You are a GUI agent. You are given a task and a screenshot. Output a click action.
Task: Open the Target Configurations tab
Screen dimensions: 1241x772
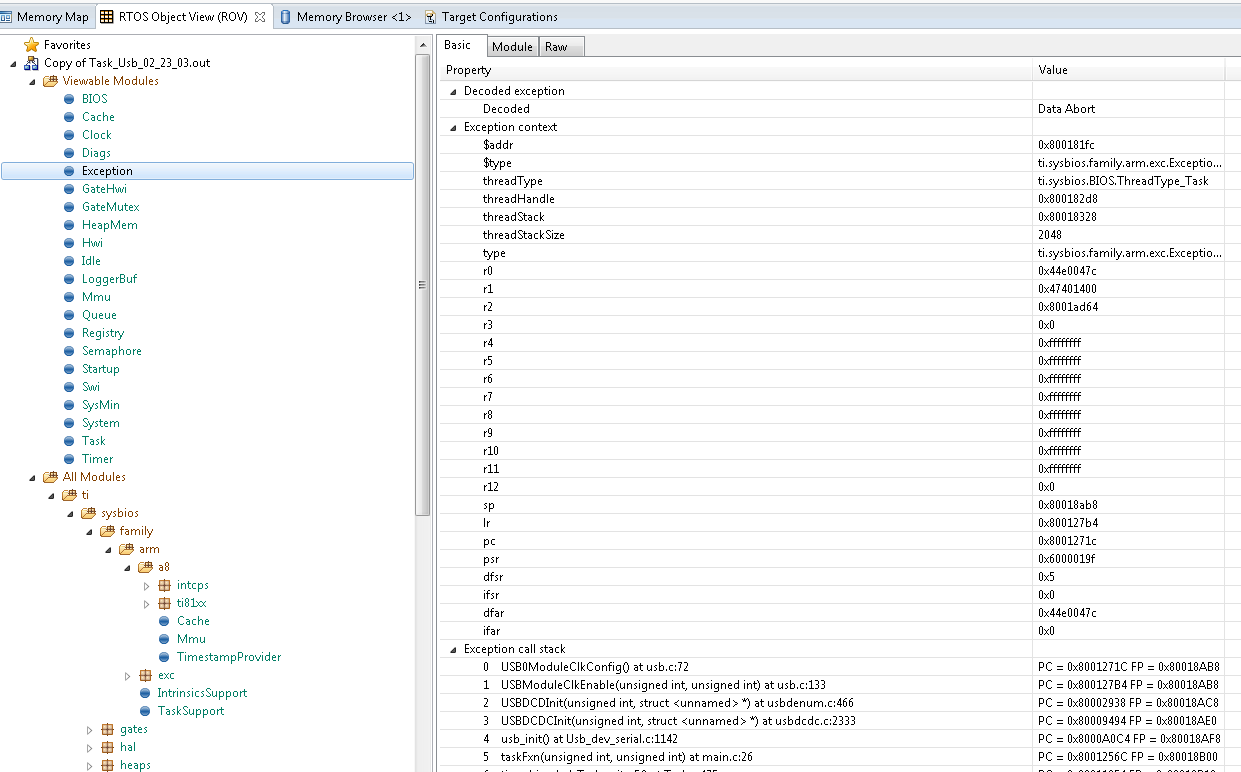coord(491,17)
